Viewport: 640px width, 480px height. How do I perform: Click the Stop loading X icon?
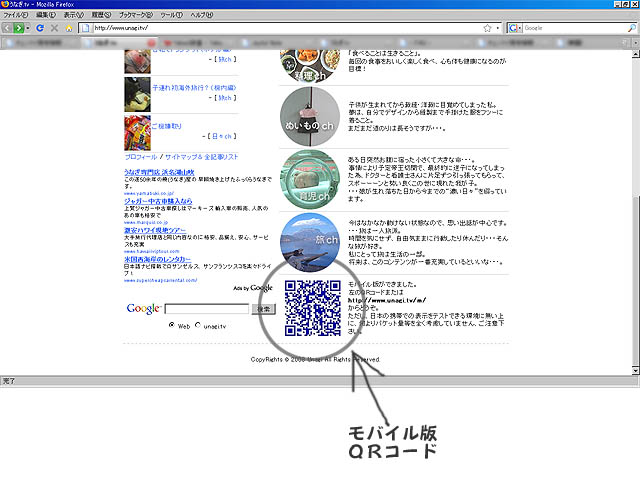coord(54,28)
